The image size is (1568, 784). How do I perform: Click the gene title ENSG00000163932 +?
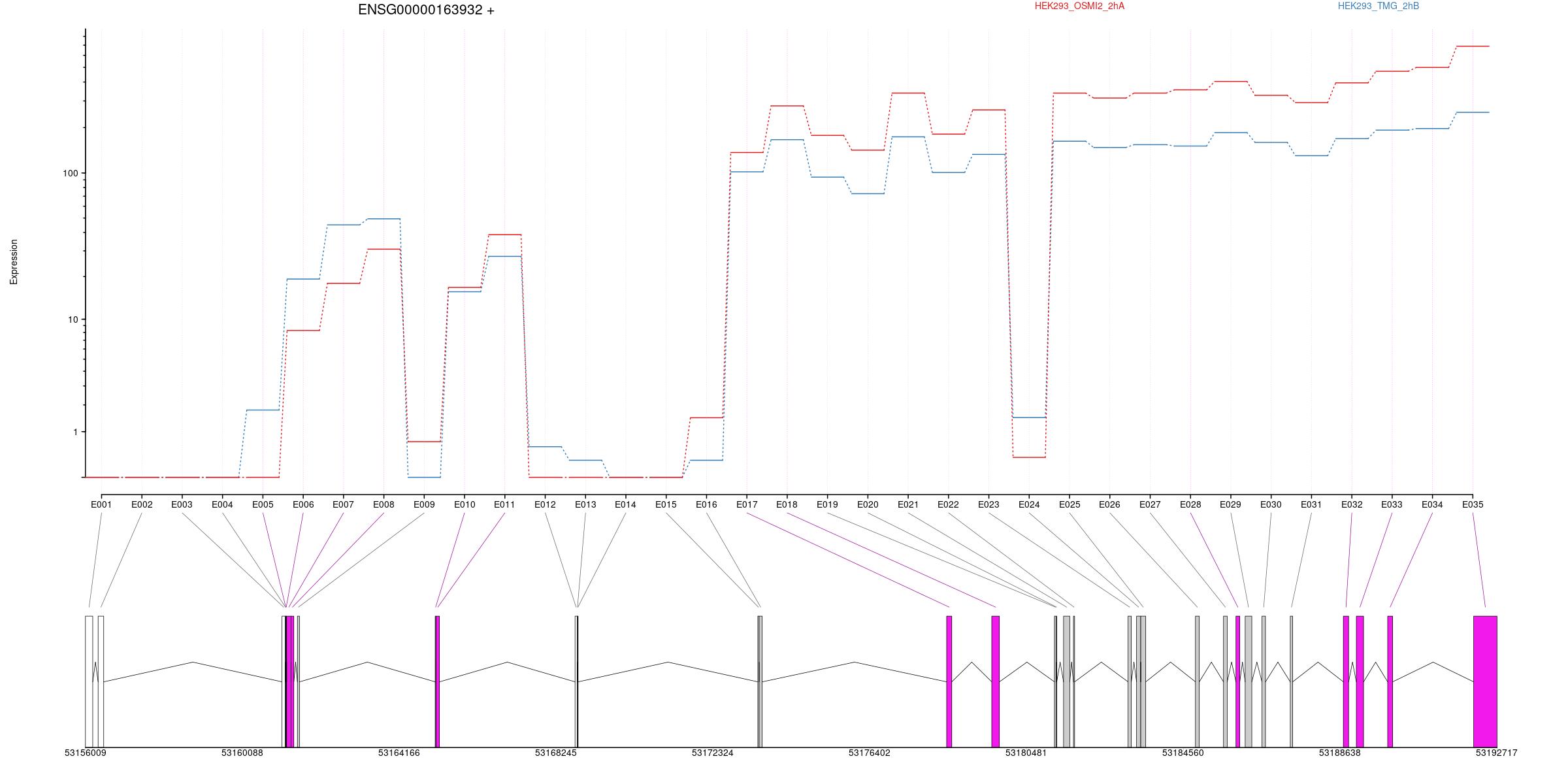pos(426,10)
